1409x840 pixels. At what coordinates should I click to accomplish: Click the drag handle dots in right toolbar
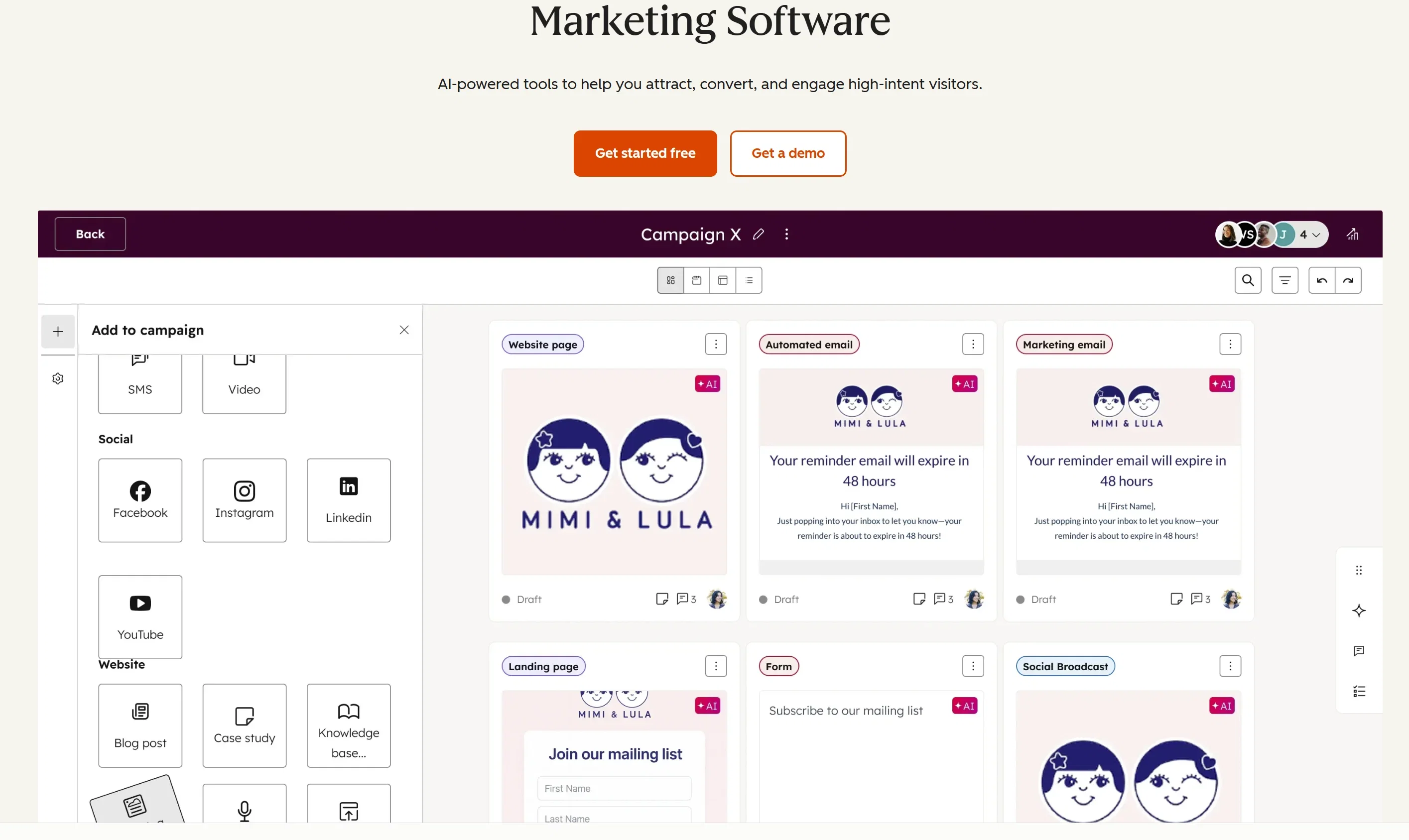[1359, 570]
